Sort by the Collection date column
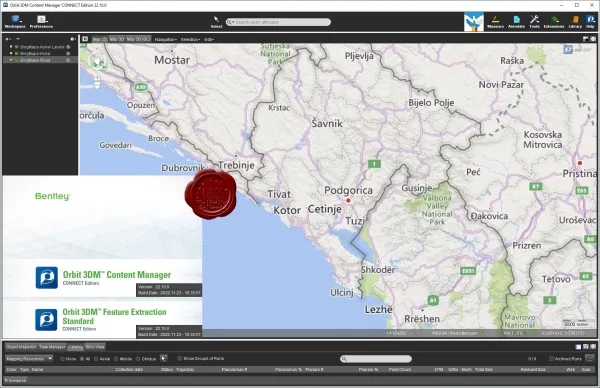Image resolution: width=600 pixels, height=388 pixels. coord(129,370)
